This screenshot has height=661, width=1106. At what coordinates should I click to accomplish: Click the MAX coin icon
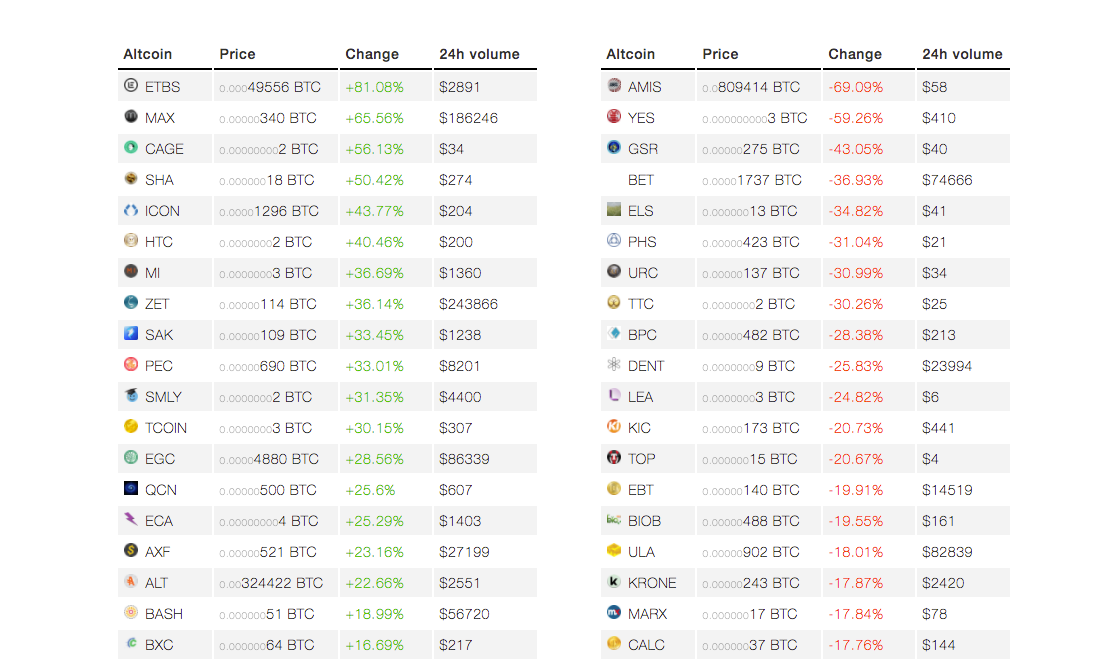pyautogui.click(x=130, y=117)
